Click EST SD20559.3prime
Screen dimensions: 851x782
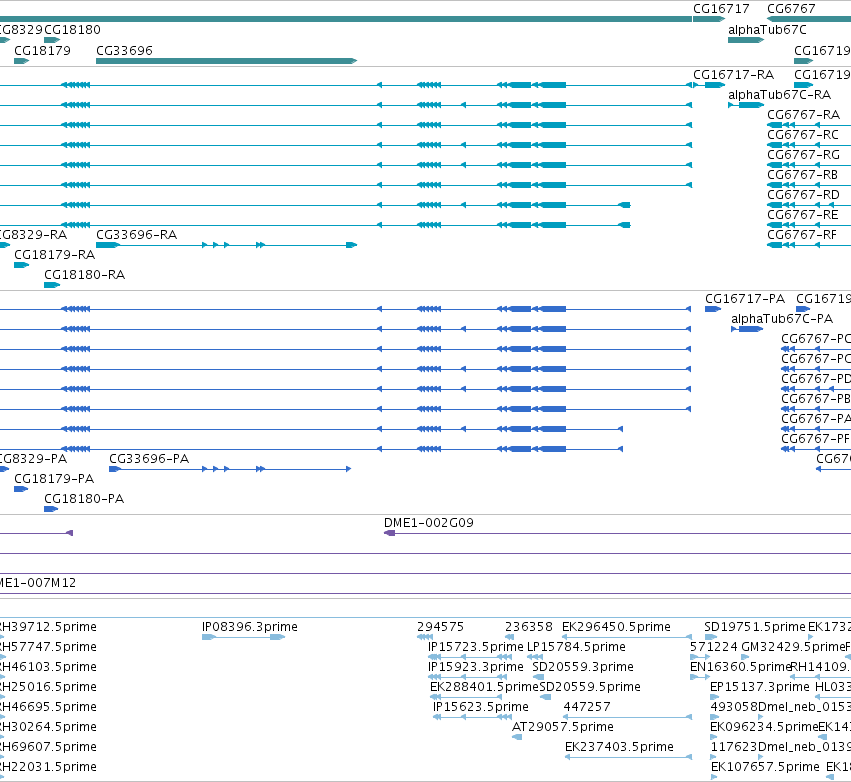pos(583,667)
